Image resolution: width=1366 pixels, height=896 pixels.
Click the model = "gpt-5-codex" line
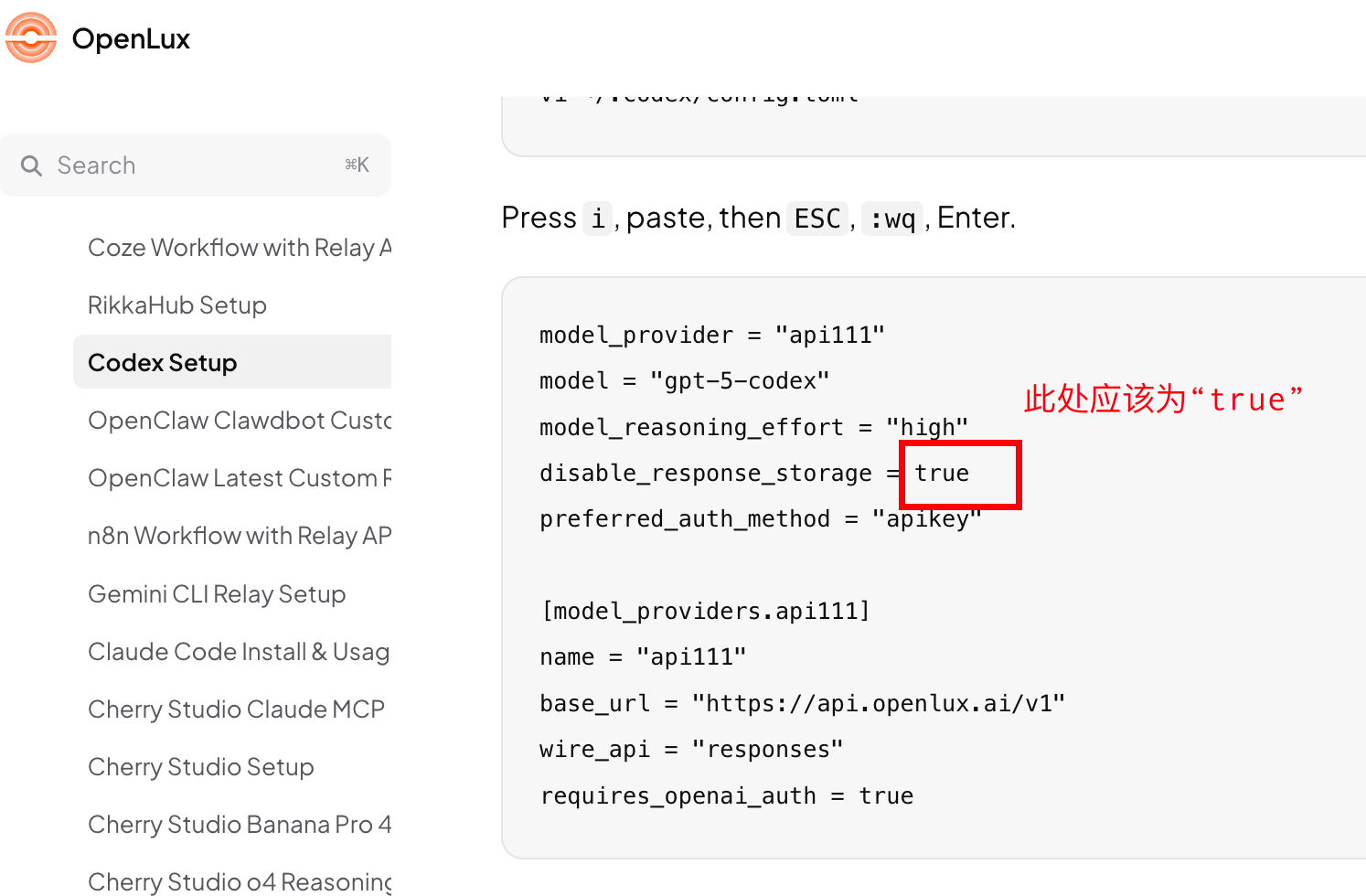[685, 380]
